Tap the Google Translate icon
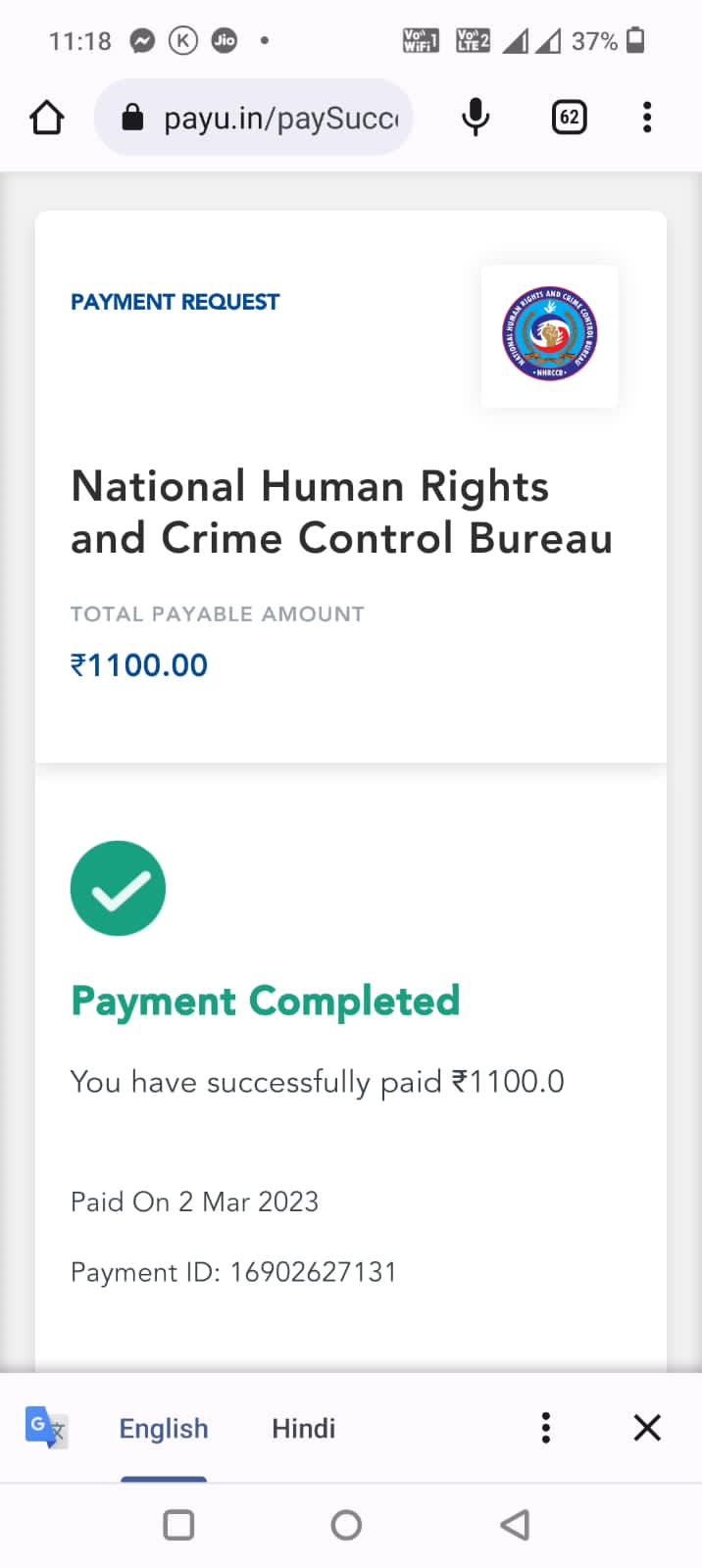The height and width of the screenshot is (1568, 702). 45,1427
